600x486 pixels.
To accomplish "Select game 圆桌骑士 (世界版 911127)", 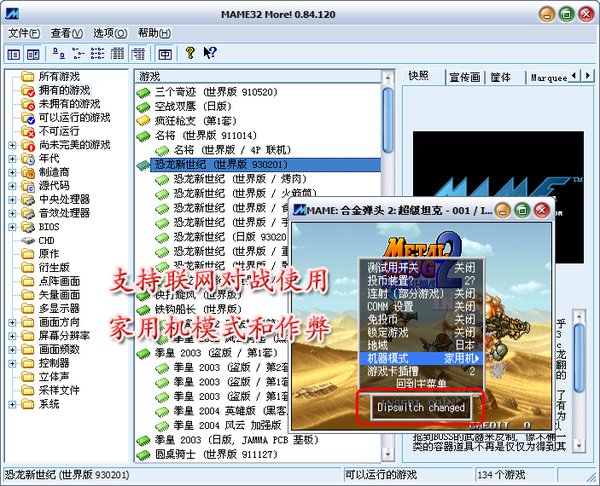I will click(216, 455).
